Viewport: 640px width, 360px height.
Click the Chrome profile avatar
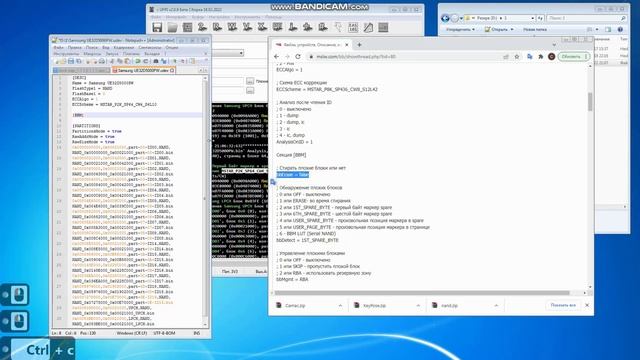pyautogui.click(x=551, y=57)
